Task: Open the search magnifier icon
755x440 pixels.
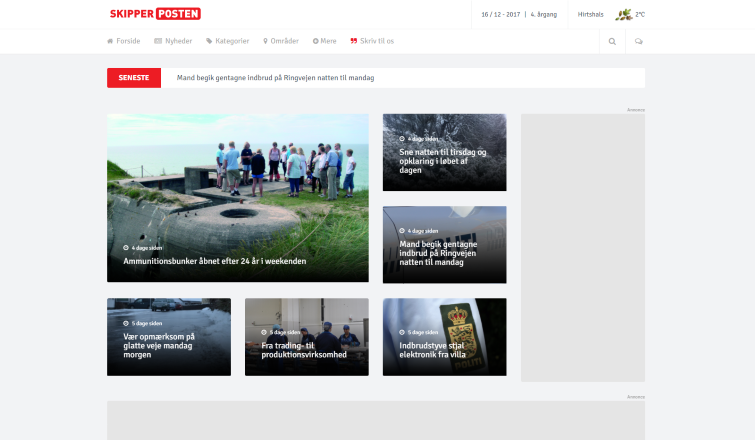Action: coord(612,41)
